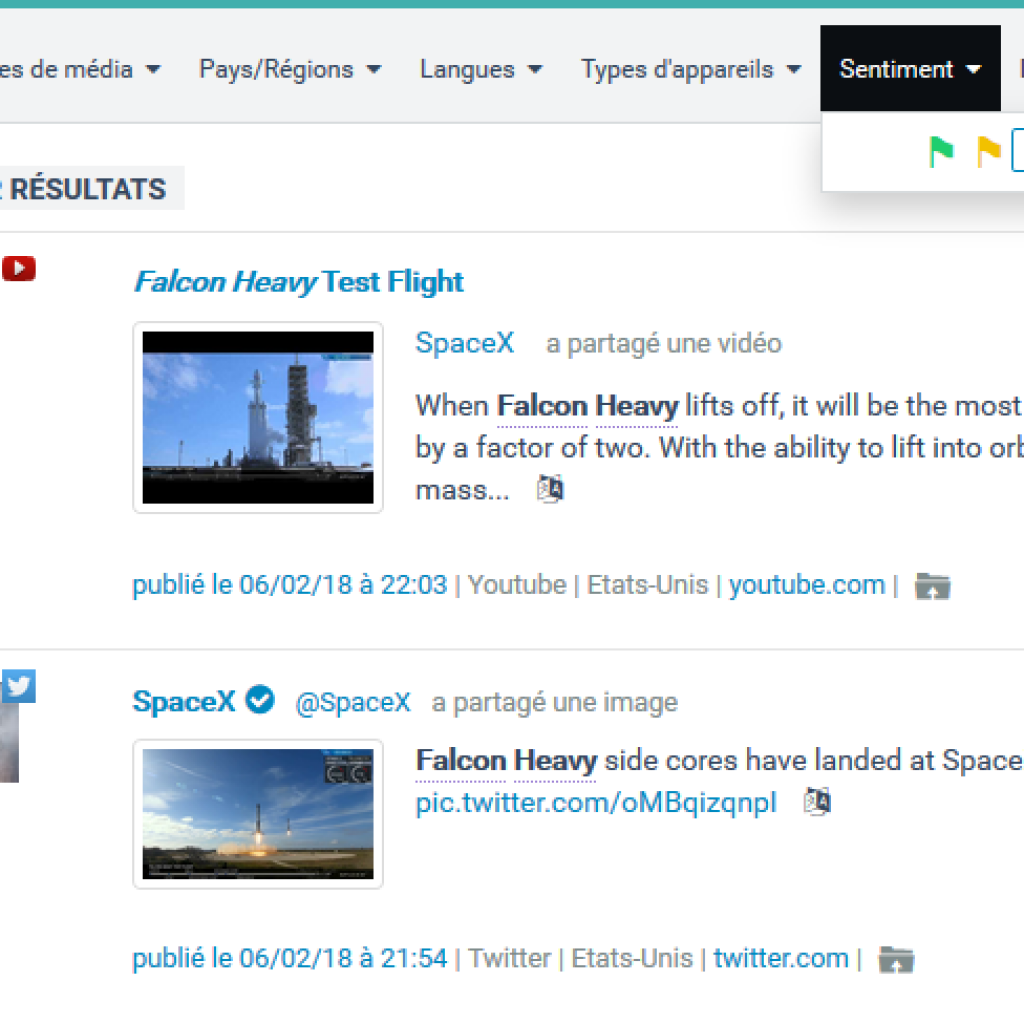This screenshot has height=1024, width=1024.
Task: Click the RÉSULTATS heading
Action: pos(88,189)
